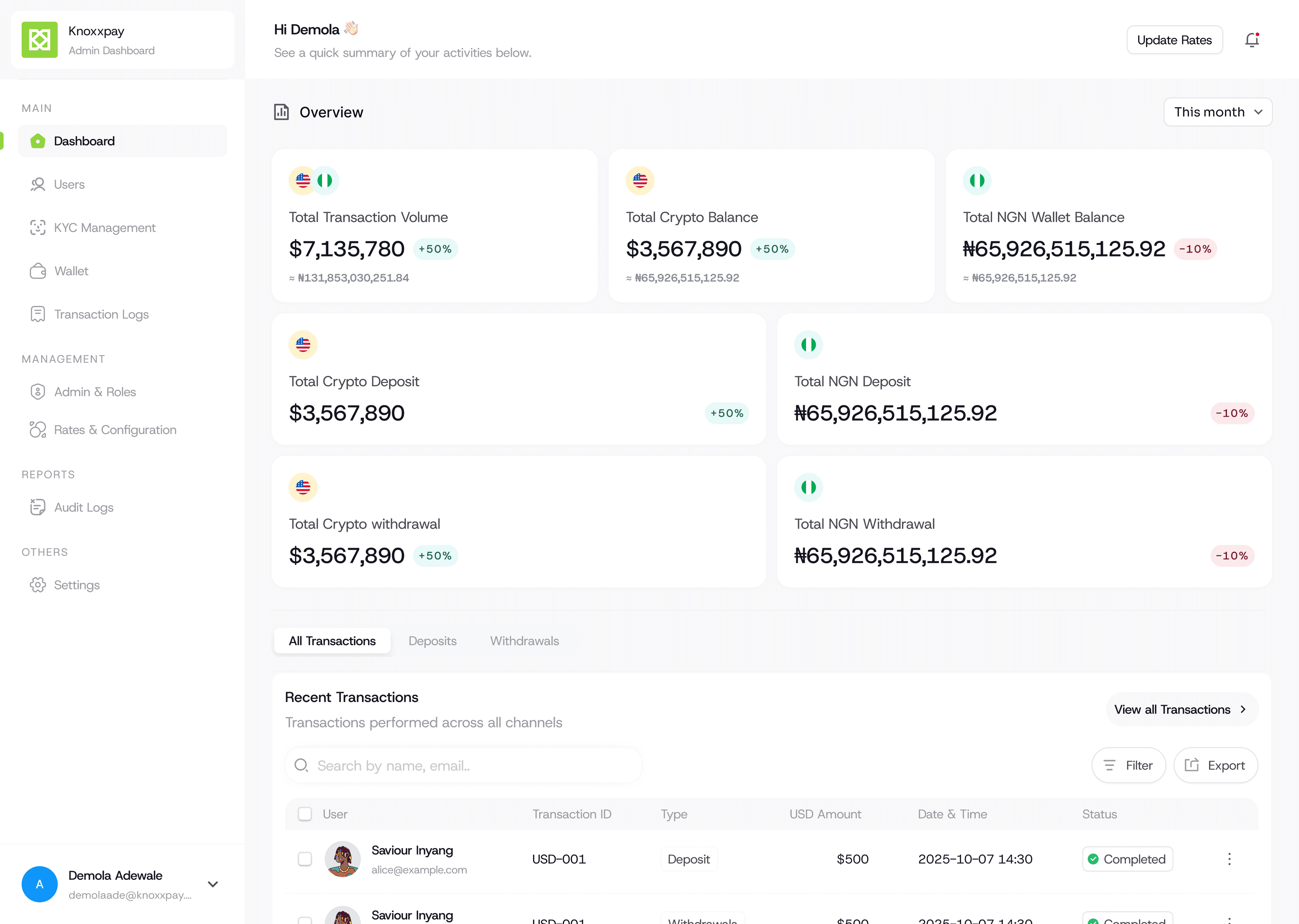Open the three-dot menu for USD-001 Deposit row
The width and height of the screenshot is (1299, 924).
(x=1229, y=859)
